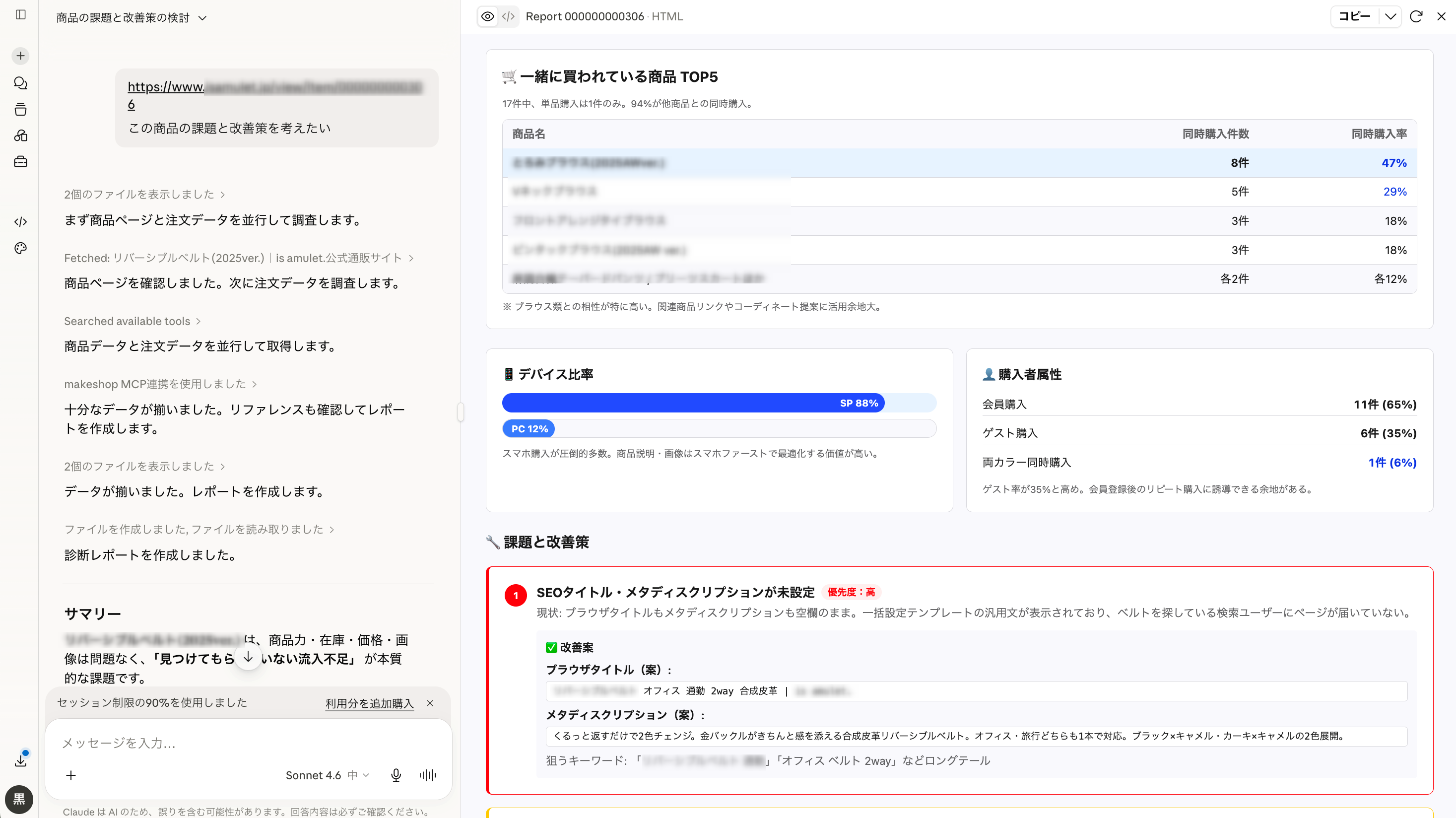
Task: Click the デバイス比率 heading
Action: 548,374
